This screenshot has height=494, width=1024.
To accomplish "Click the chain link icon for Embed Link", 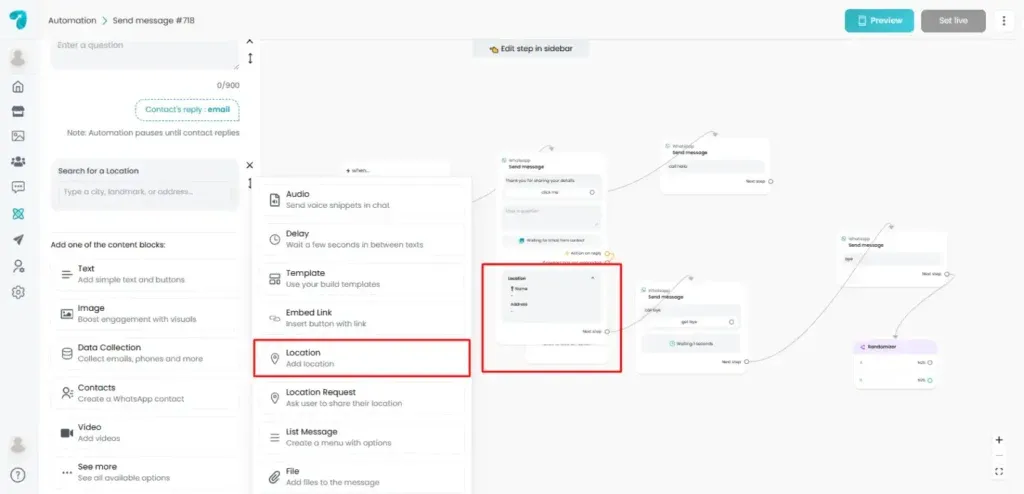I will point(275,318).
